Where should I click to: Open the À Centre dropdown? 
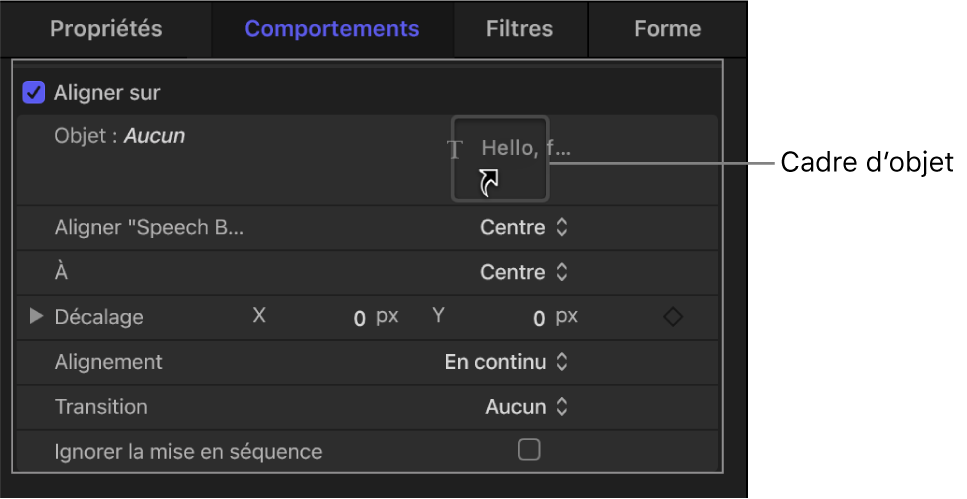524,272
